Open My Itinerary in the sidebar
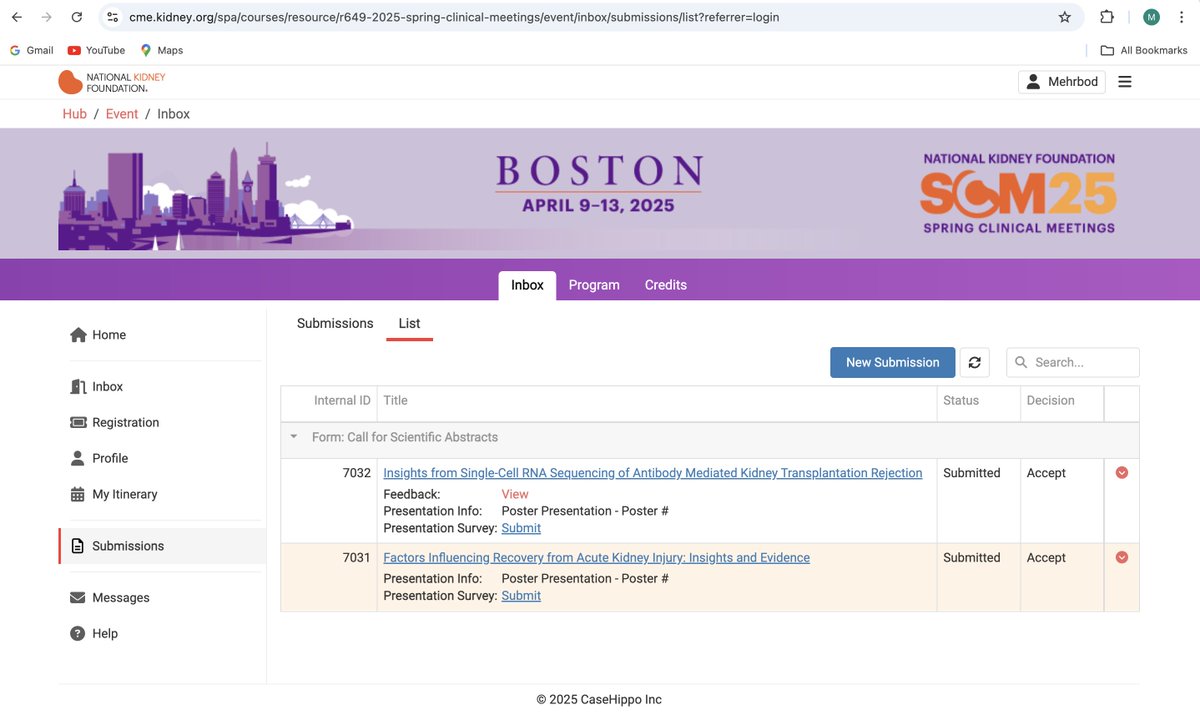 (114, 494)
